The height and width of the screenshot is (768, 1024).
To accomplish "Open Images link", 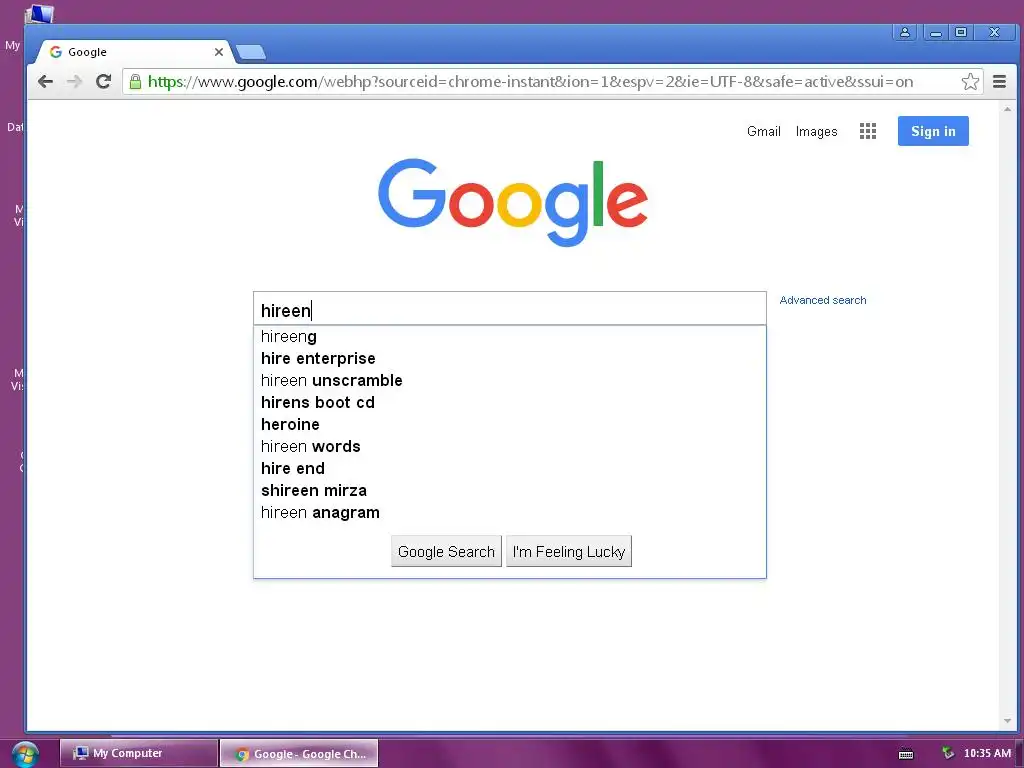I will click(x=816, y=131).
